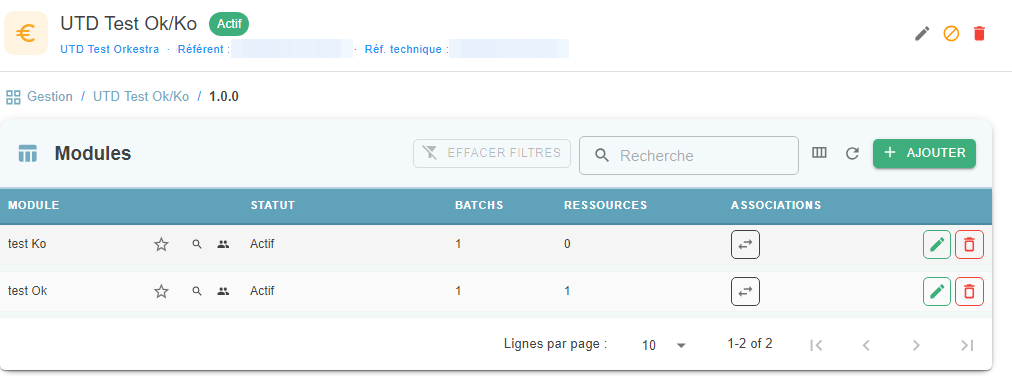
Task: Click Actif status in test Ok row
Action: 262,292
